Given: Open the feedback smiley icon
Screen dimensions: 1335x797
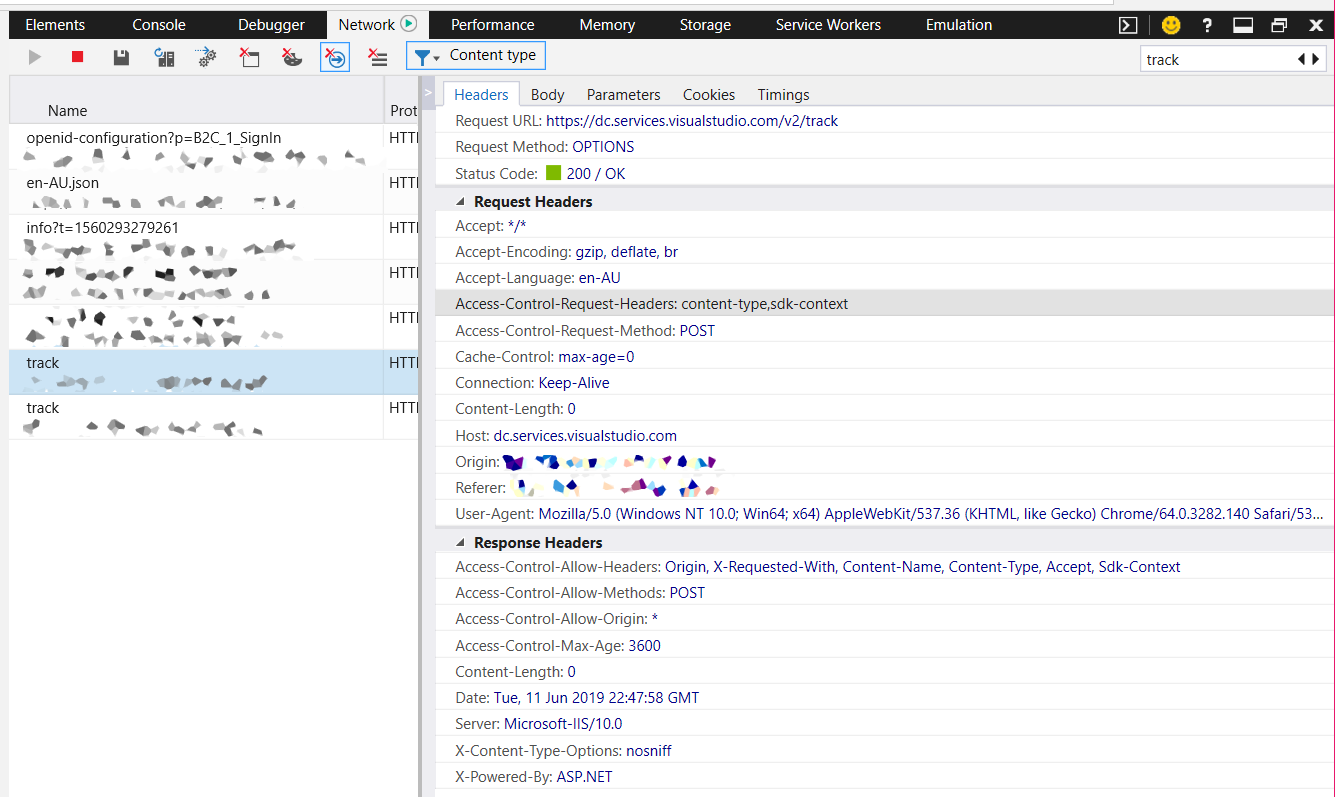Looking at the screenshot, I should [x=1170, y=24].
